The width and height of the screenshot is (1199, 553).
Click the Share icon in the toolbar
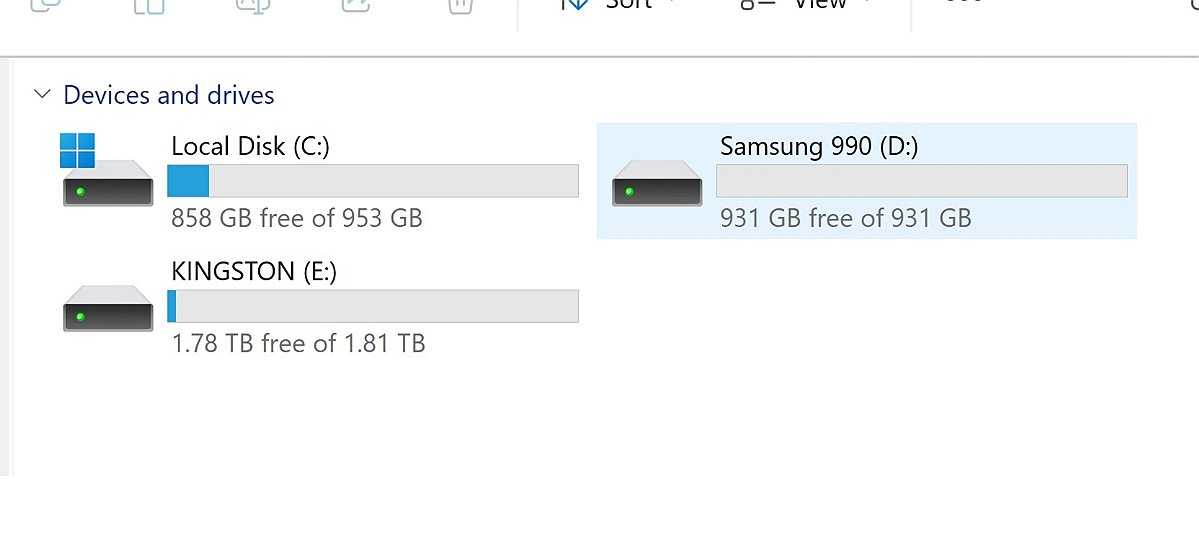(356, 5)
